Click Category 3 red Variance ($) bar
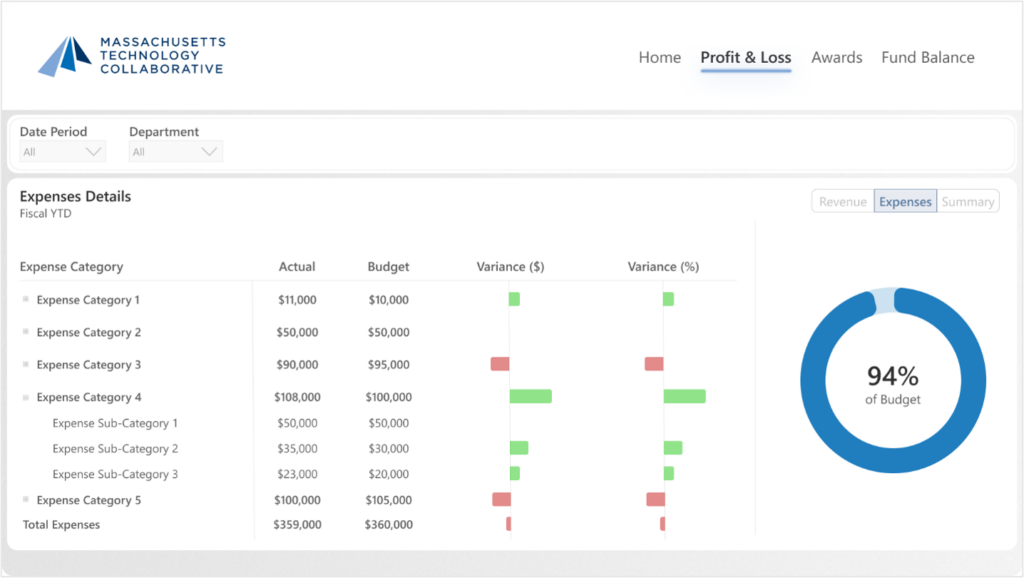Viewport: 1024px width, 578px height. [500, 364]
